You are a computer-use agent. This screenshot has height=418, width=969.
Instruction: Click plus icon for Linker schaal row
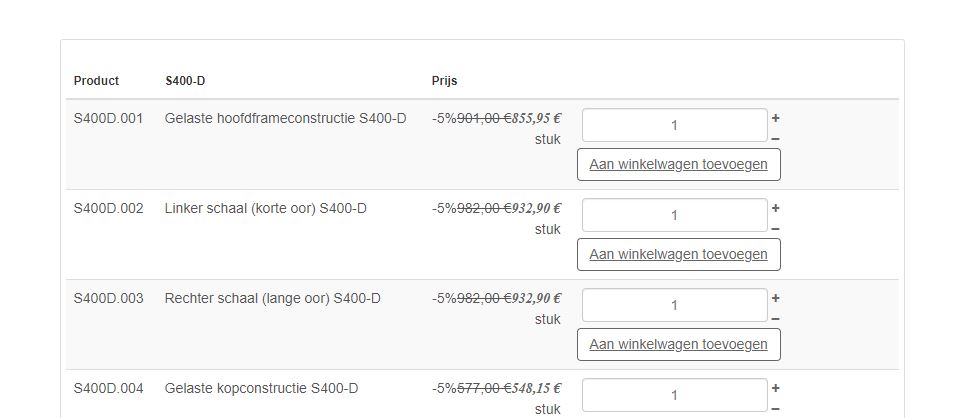click(776, 208)
